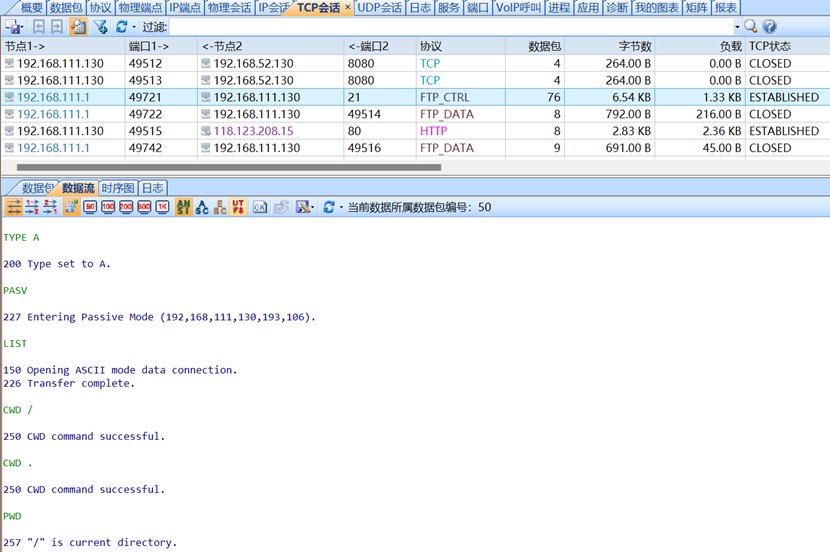Screen dimensions: 830x552
Task: Sort by 数据包 column header
Action: point(535,46)
